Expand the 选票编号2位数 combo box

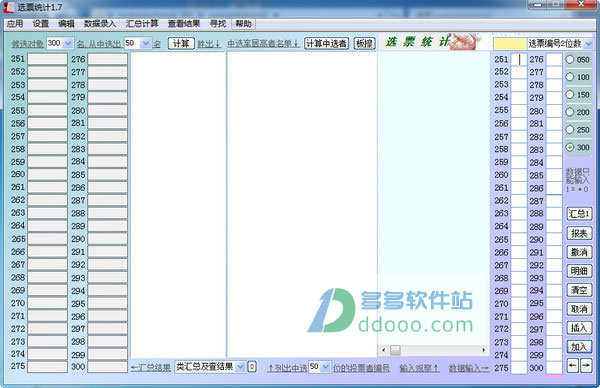[589, 44]
